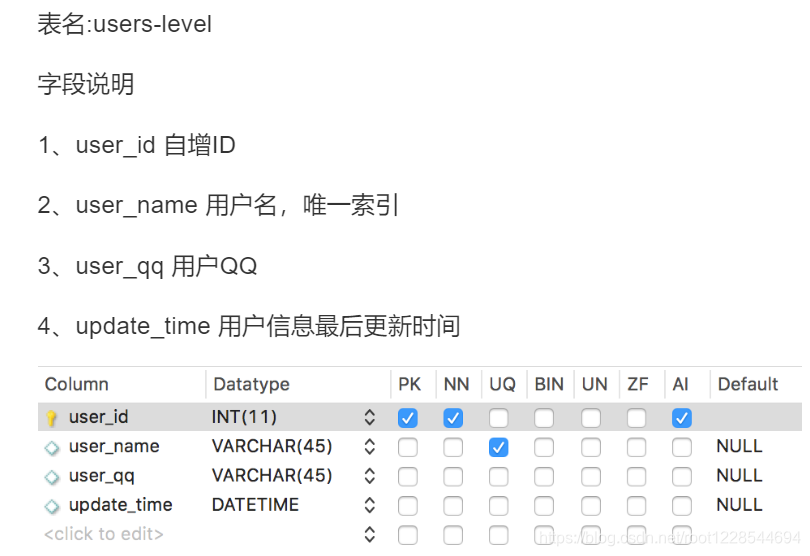Uncheck UQ for the user_name column

[499, 447]
